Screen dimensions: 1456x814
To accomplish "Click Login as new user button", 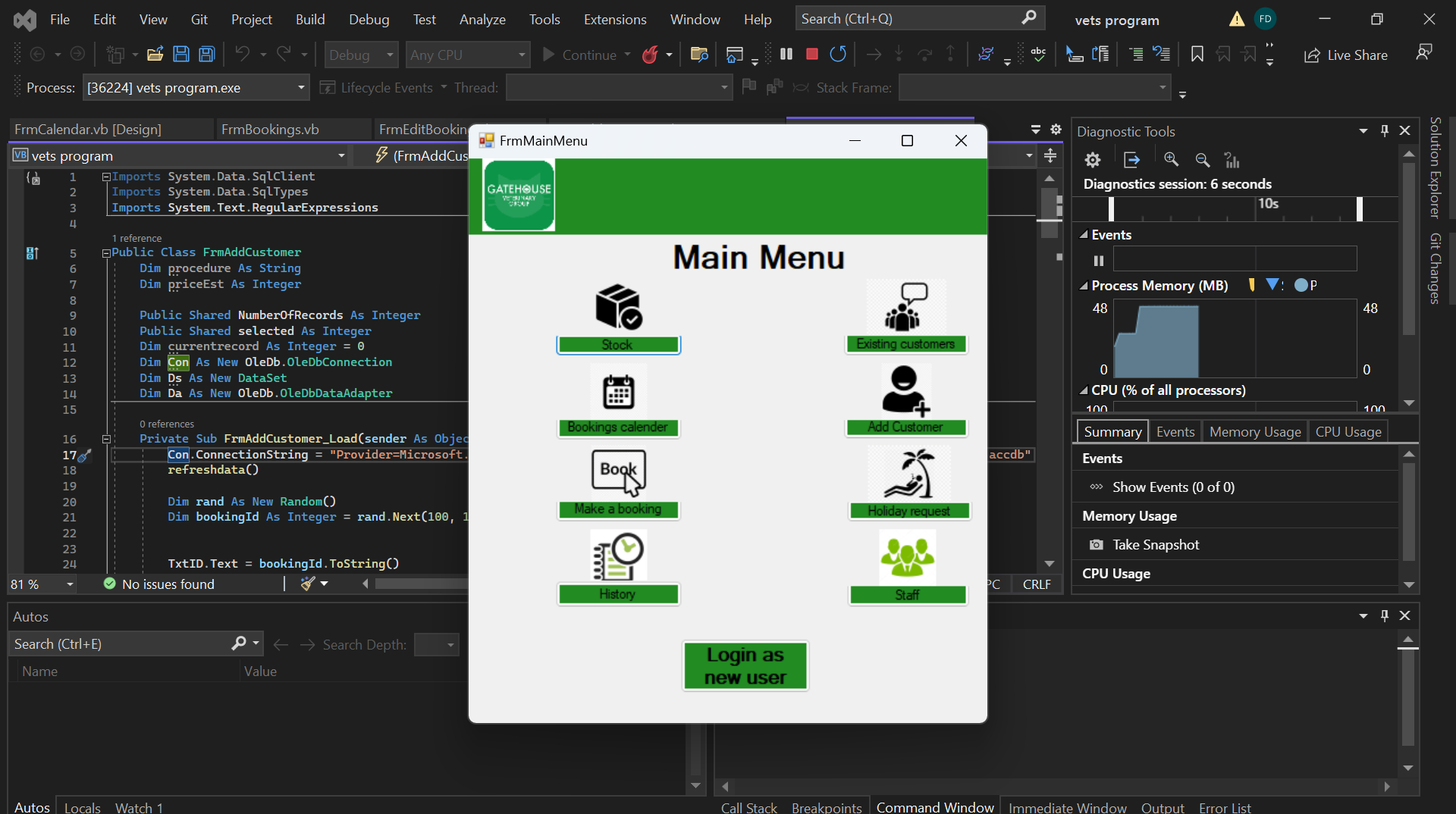I will click(x=745, y=665).
